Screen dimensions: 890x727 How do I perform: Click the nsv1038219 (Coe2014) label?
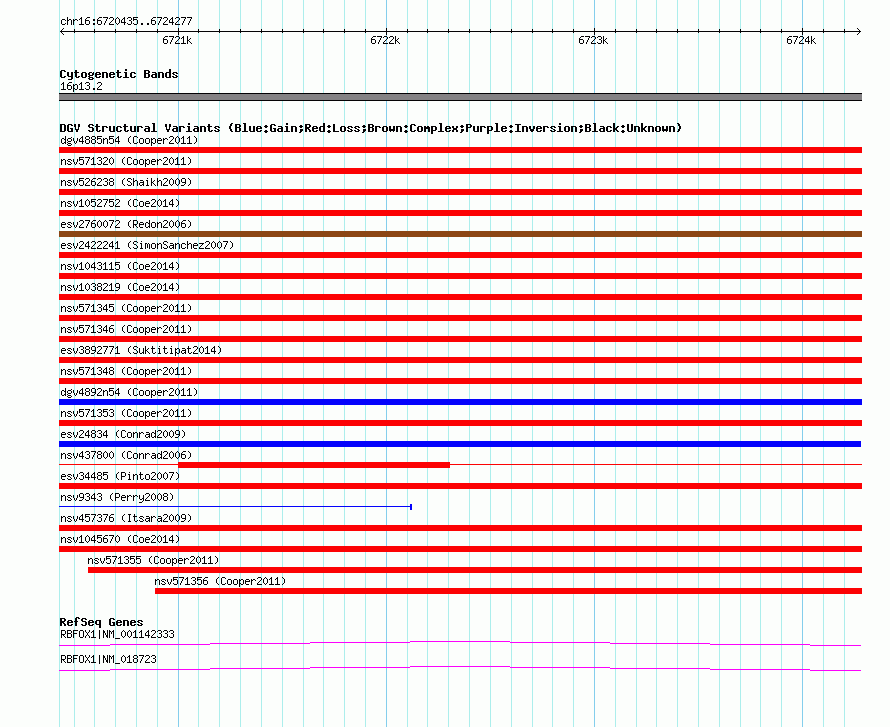(120, 287)
